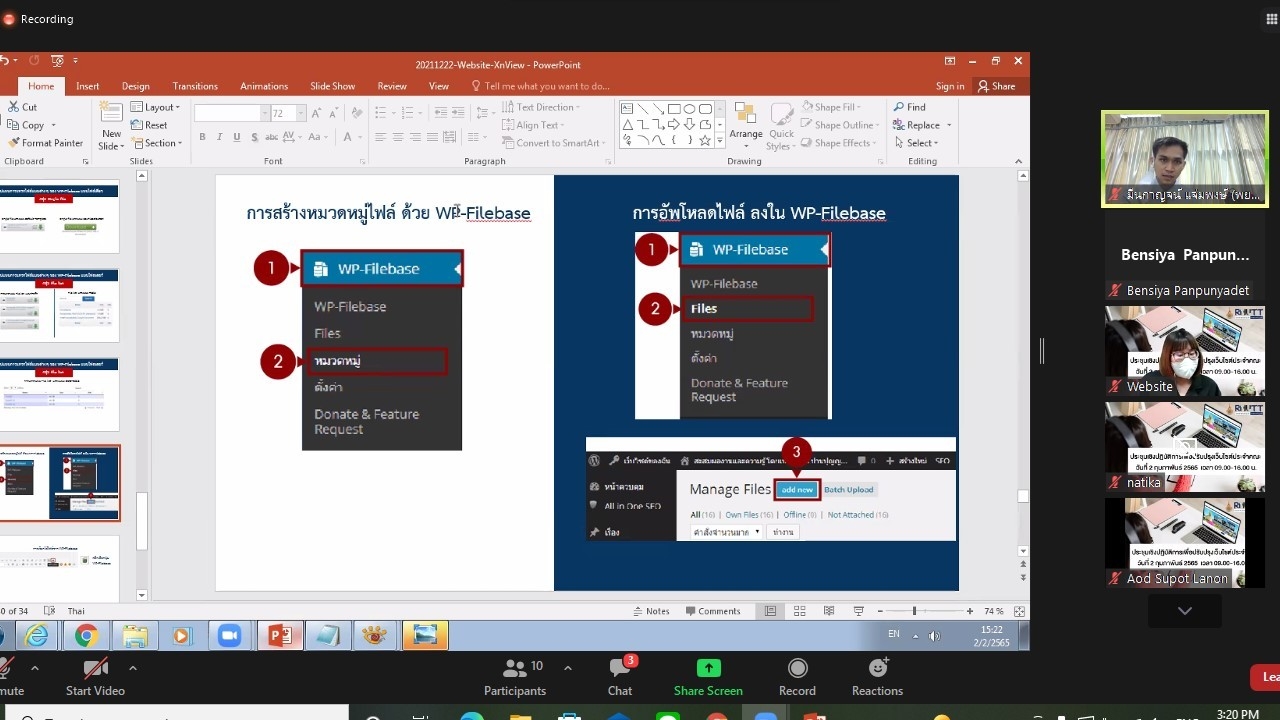Screen dimensions: 1280x720
Task: Open the font size 72 dropdown
Action: pos(301,114)
